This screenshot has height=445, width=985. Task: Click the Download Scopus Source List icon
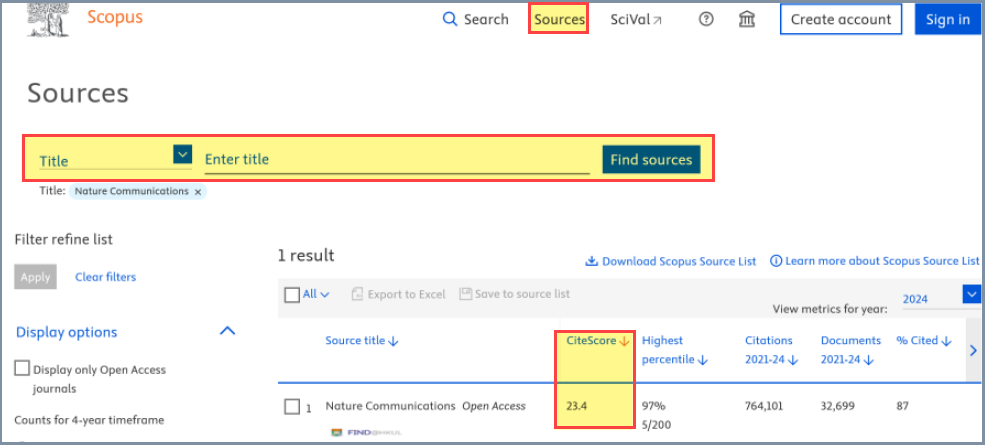pos(591,261)
